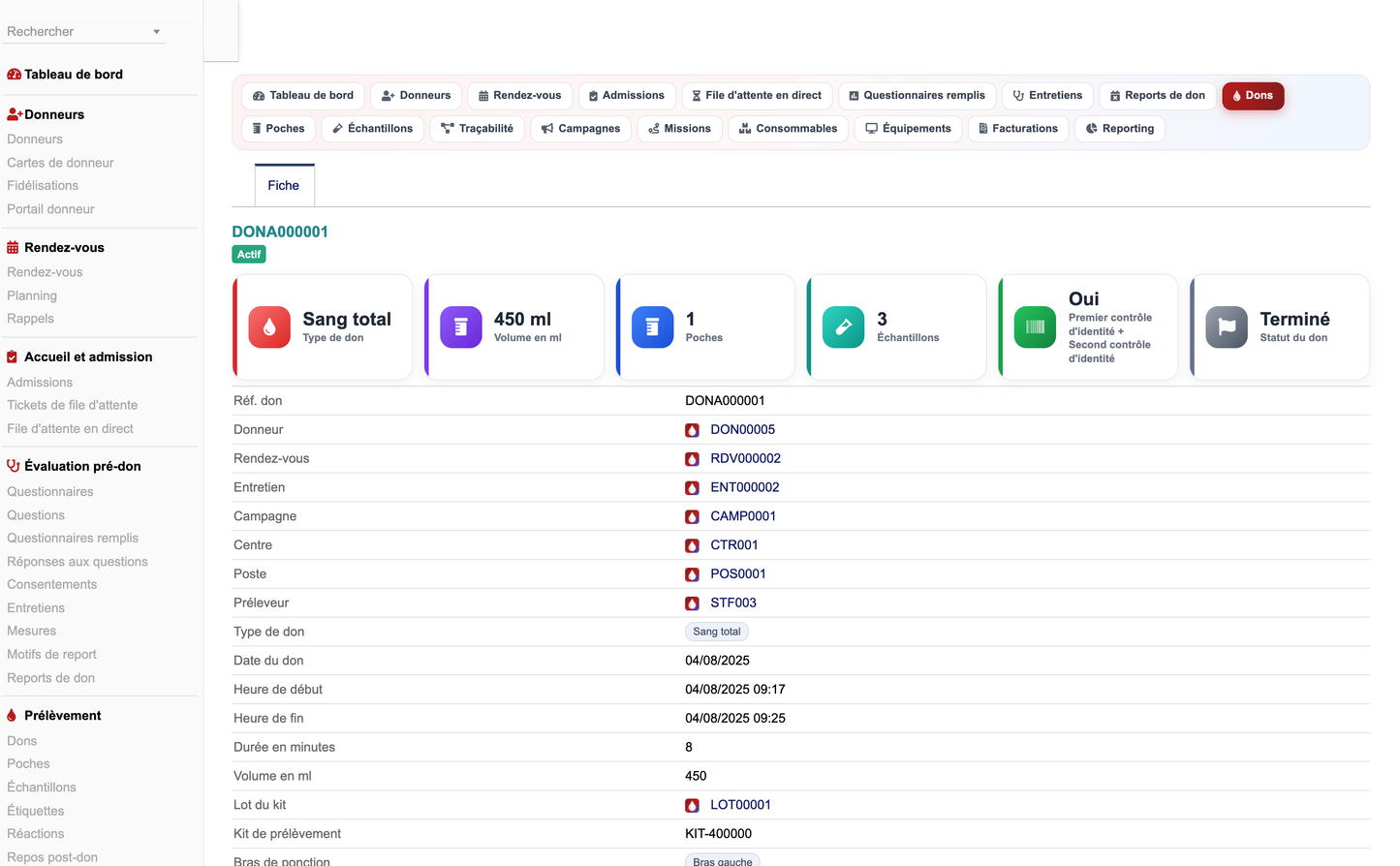Open the Campagnes toolbar tab
Screen dimensions: 1400x866
[581, 129]
